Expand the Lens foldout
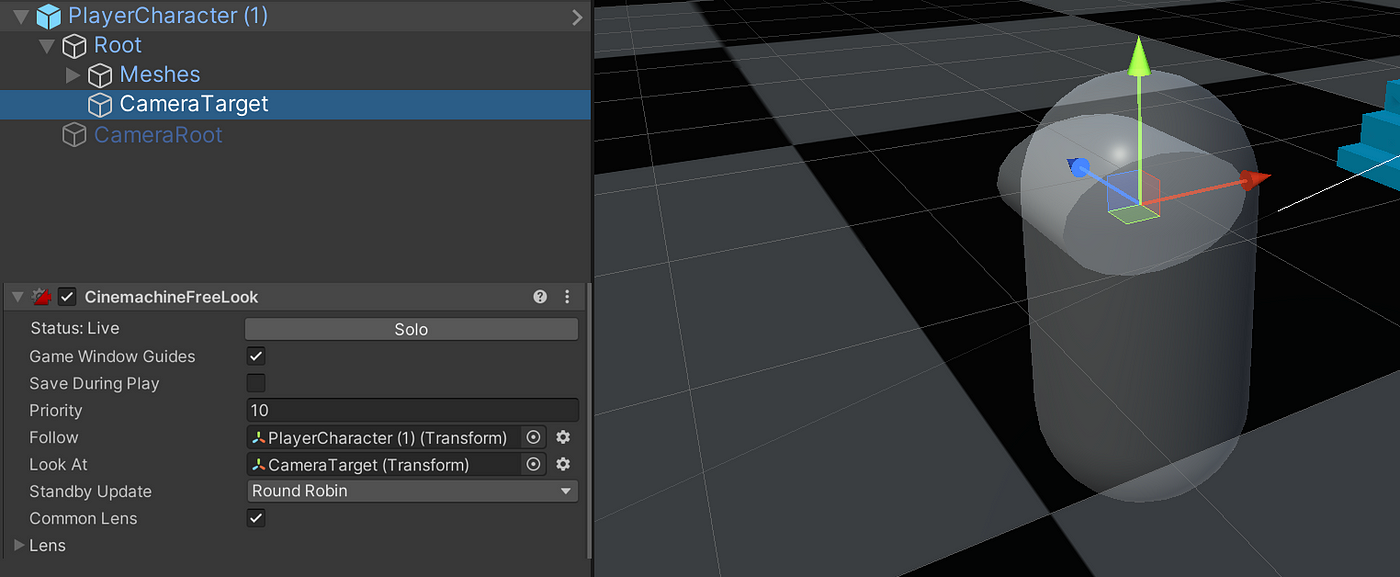Viewport: 1400px width, 577px height. click(x=21, y=546)
